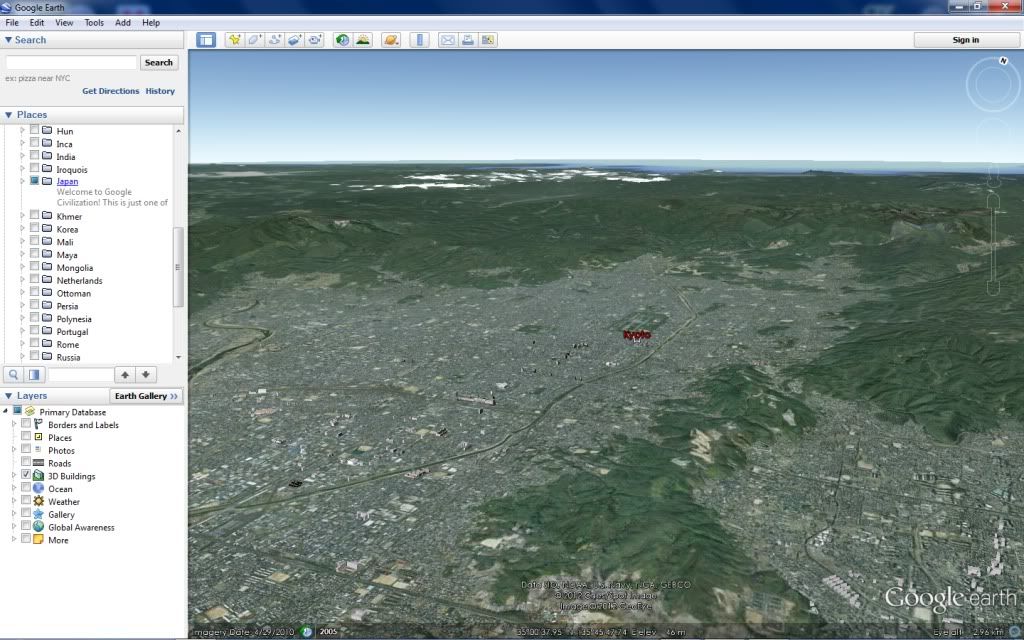The width and height of the screenshot is (1024, 640).
Task: Expand the Maya folder tree
Action: pyautogui.click(x=22, y=255)
